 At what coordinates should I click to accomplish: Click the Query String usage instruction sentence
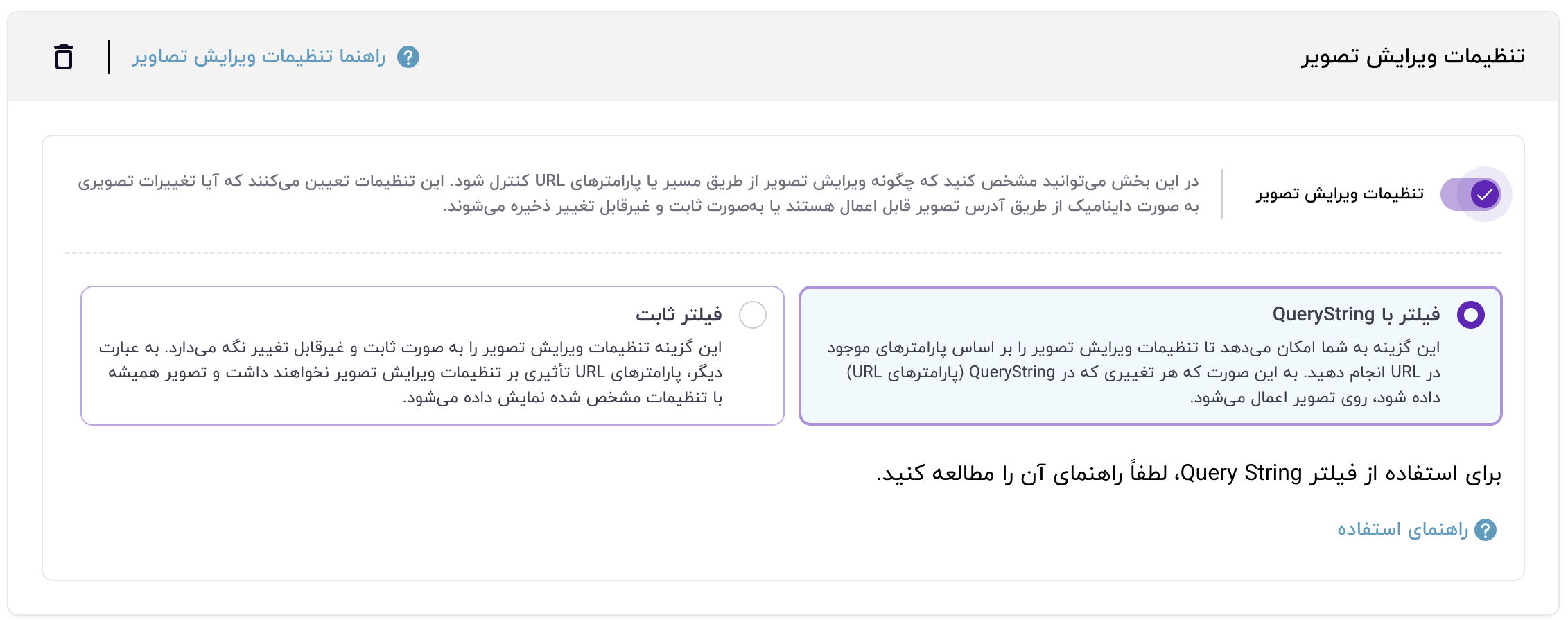tap(1188, 474)
